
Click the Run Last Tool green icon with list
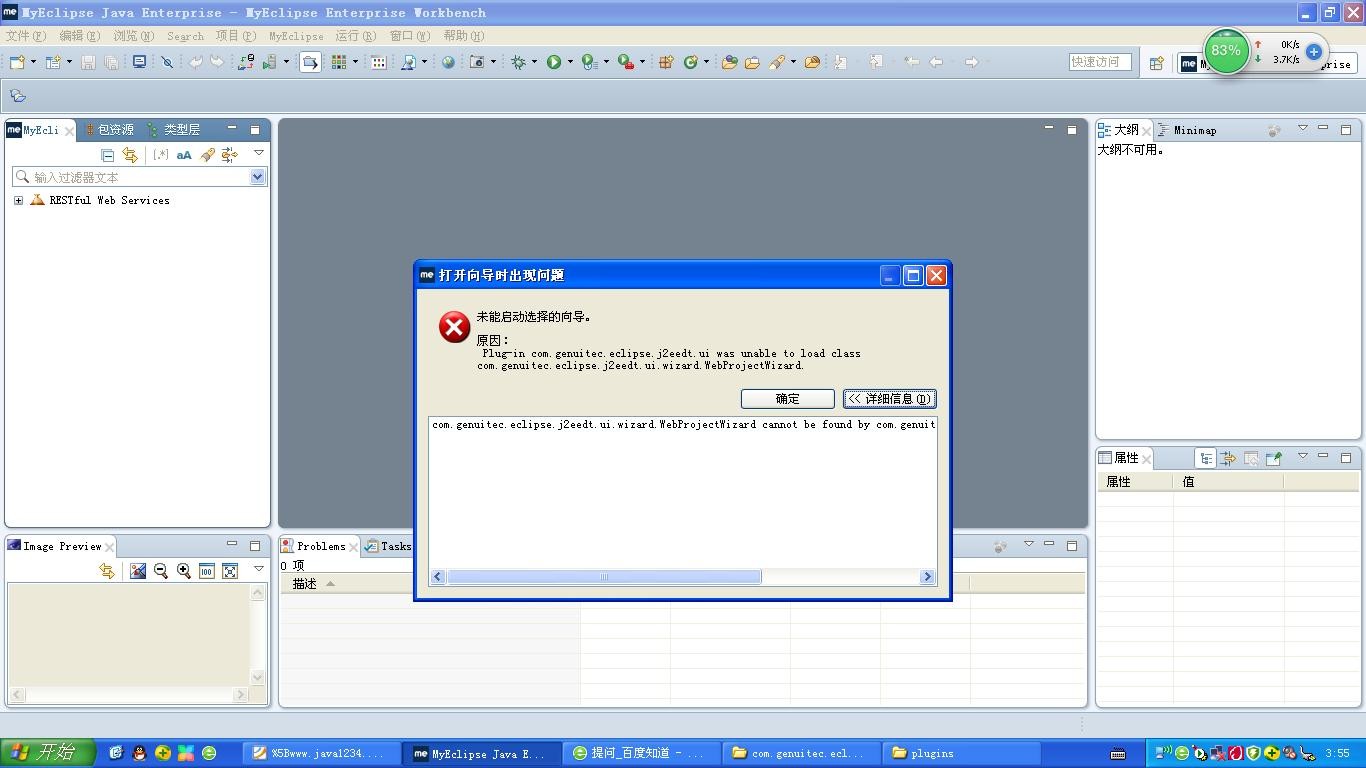pos(589,62)
